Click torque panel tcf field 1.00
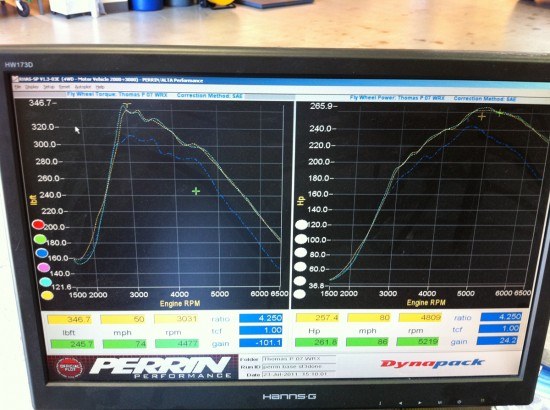 (261, 330)
